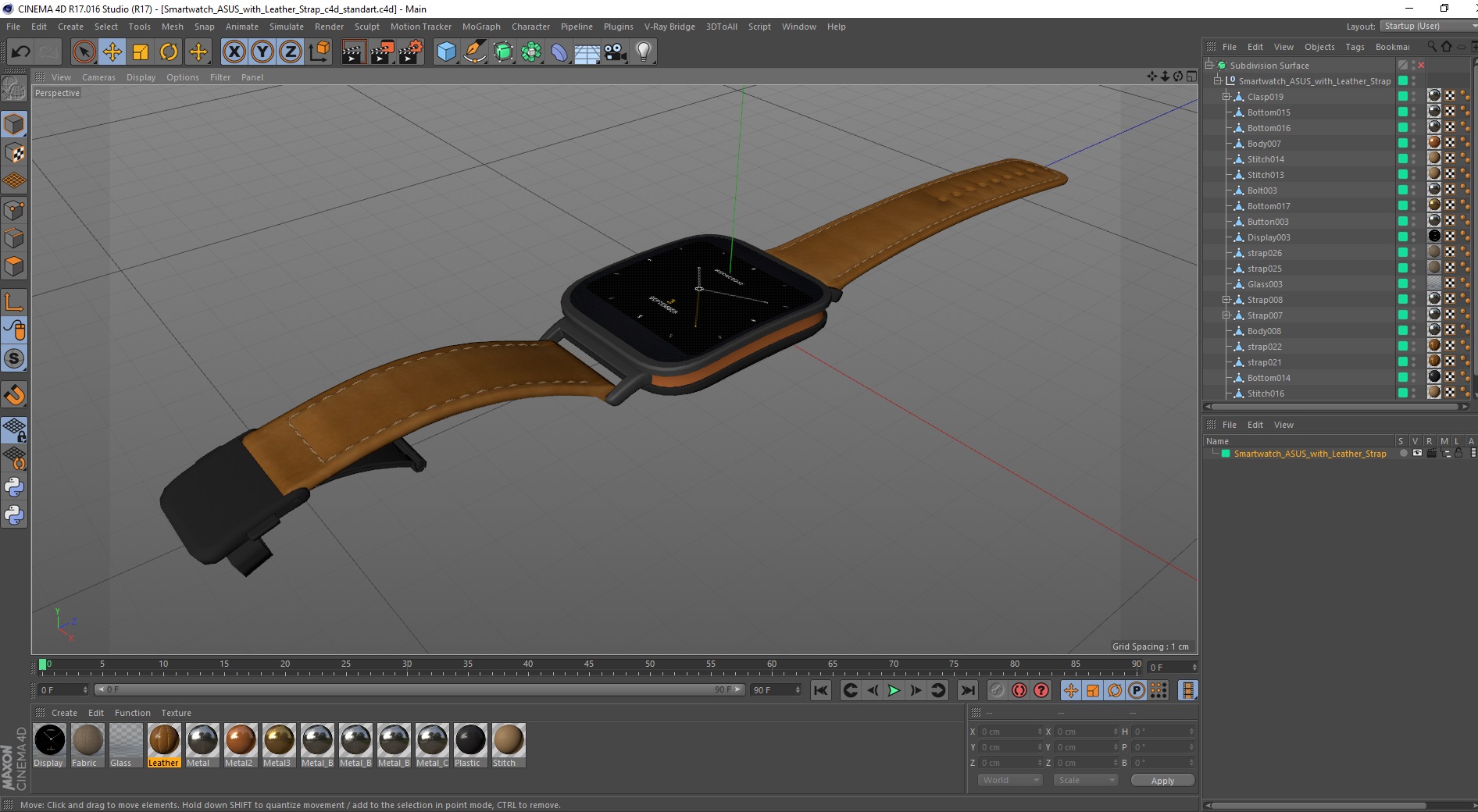Toggle Y axis lock
The height and width of the screenshot is (812, 1478).
click(262, 52)
